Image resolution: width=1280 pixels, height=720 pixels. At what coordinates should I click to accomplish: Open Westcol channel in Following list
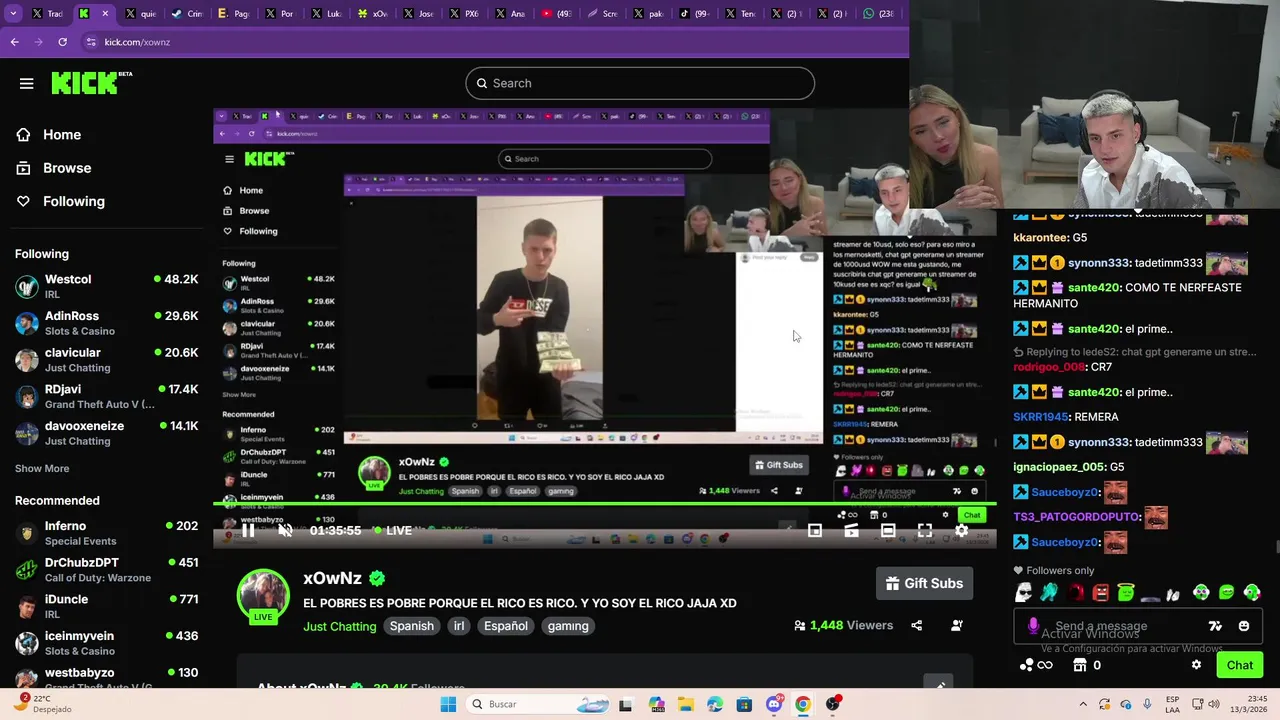point(106,286)
